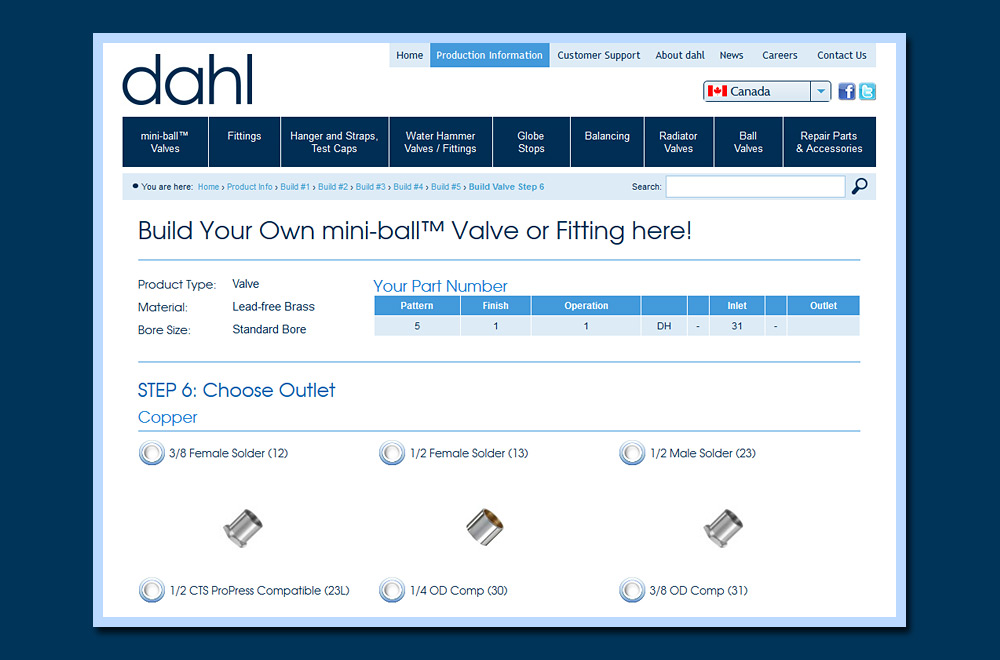Open the Canada country dropdown
Screen dimensions: 1000x660
[767, 91]
